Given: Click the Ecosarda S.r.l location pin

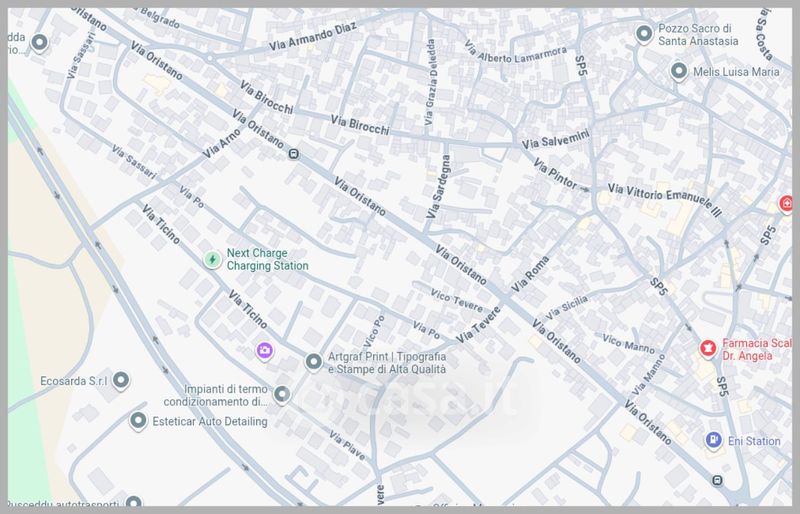Looking at the screenshot, I should [121, 380].
